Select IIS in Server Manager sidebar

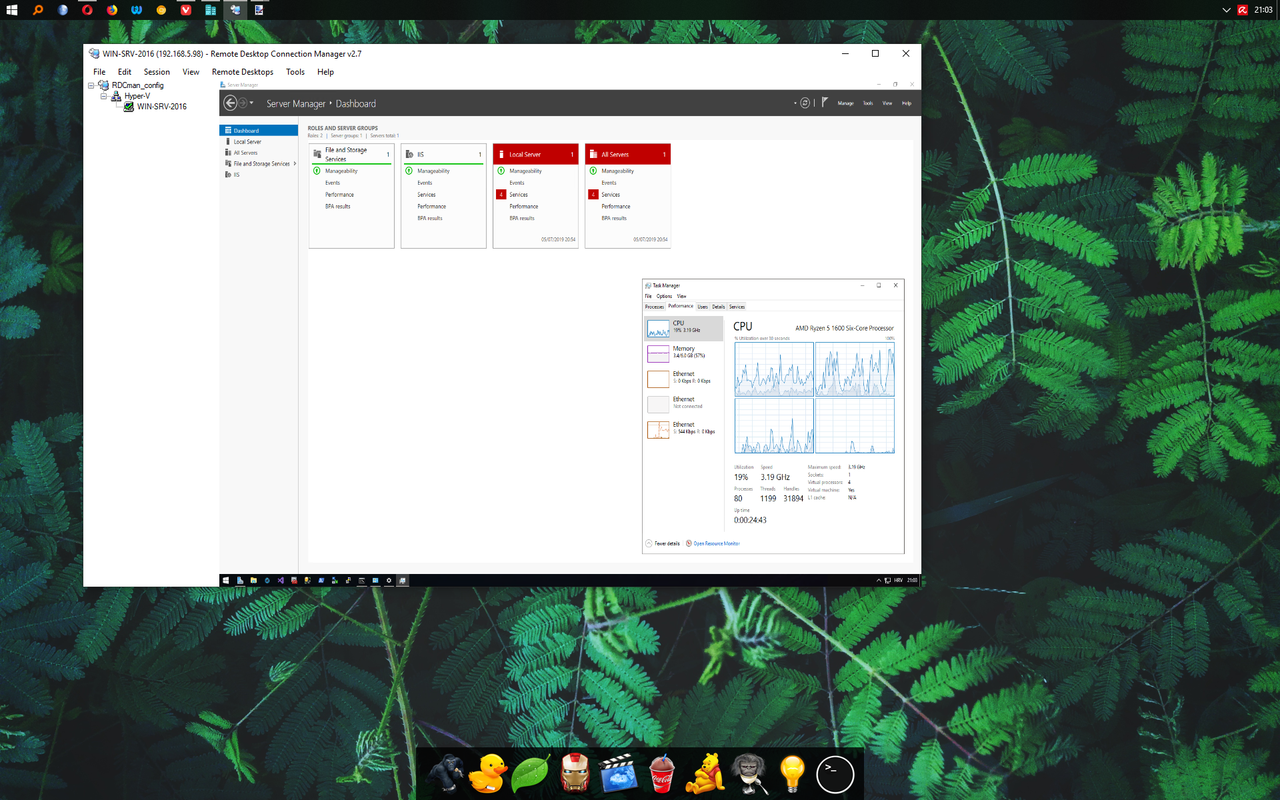pos(259,174)
